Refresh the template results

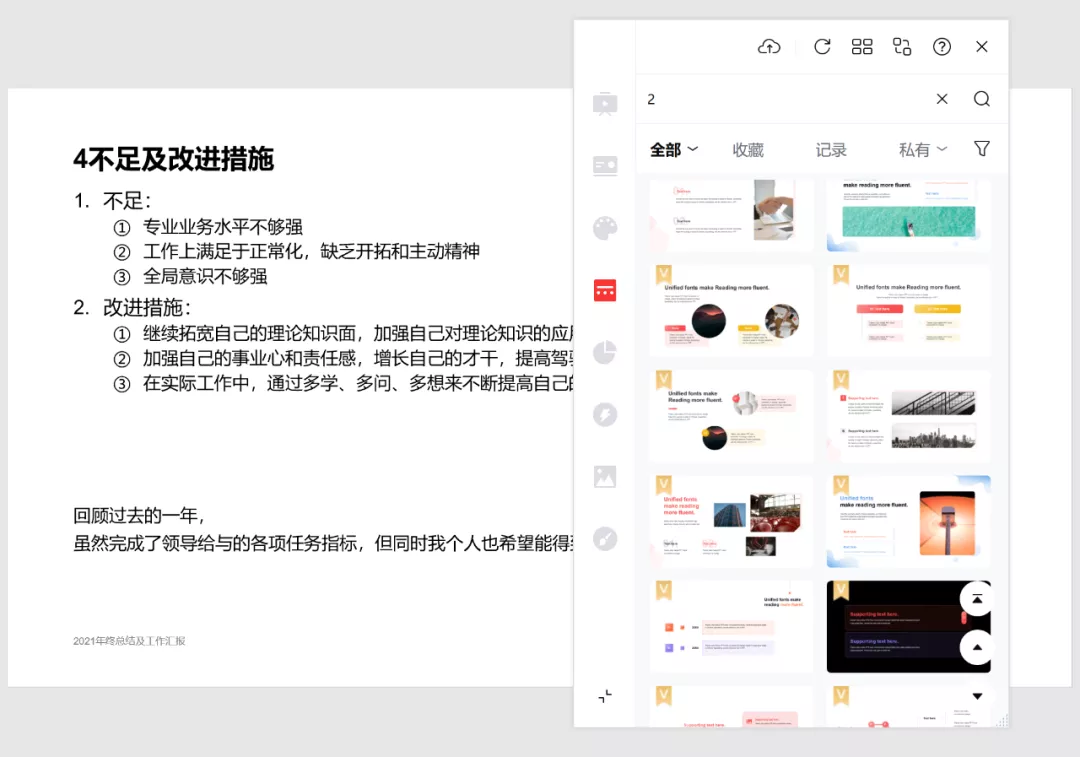(x=821, y=46)
